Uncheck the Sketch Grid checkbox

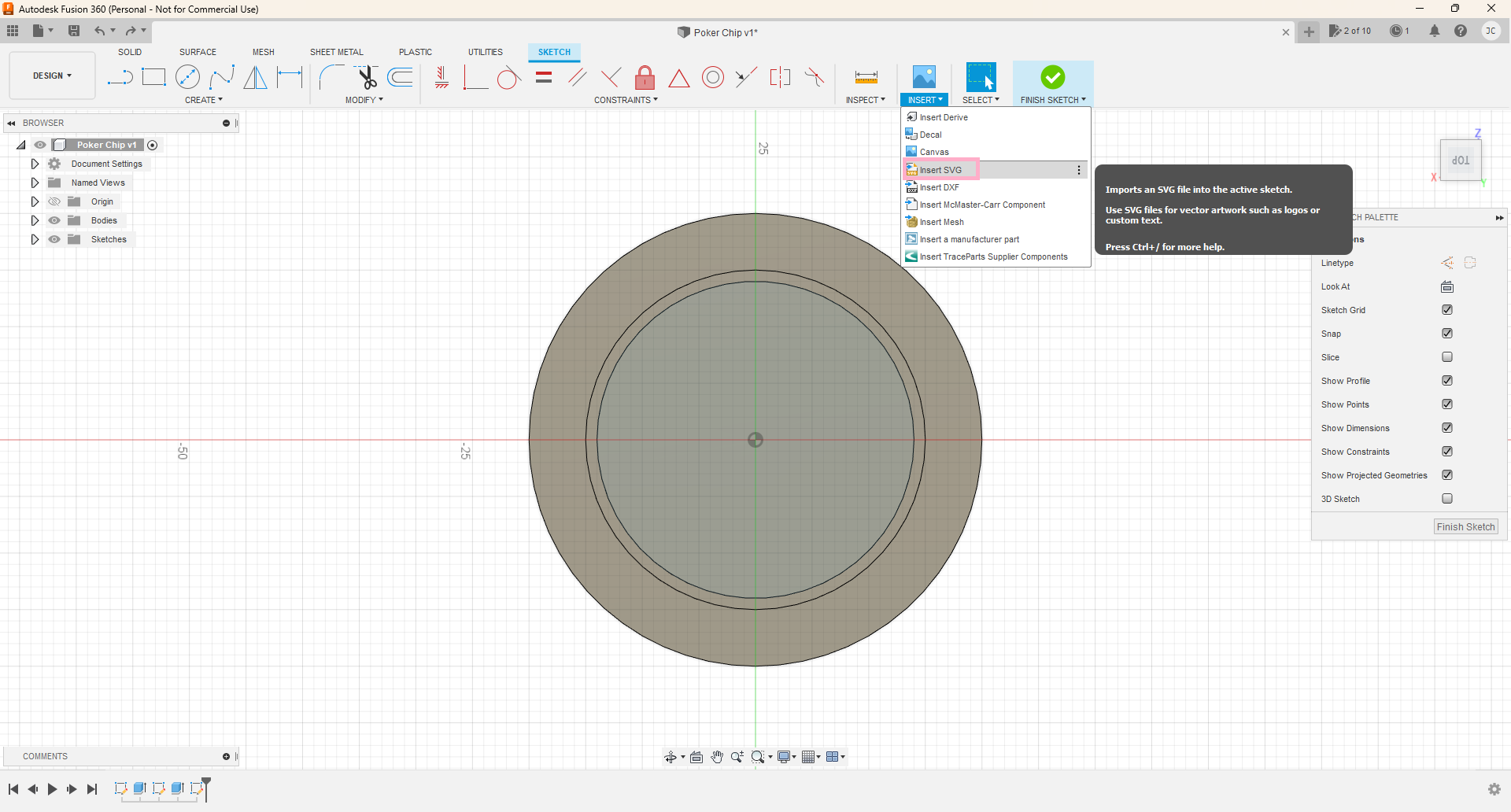click(x=1446, y=310)
